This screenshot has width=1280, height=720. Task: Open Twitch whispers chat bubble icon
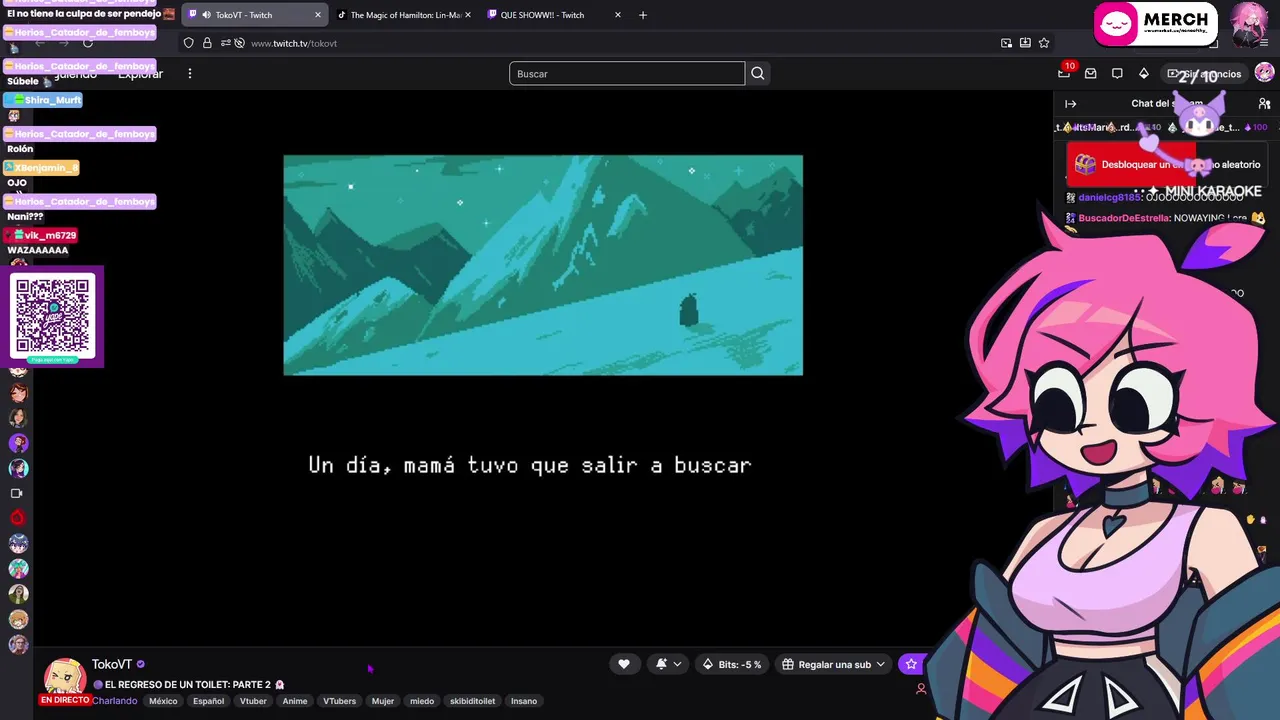click(1117, 73)
